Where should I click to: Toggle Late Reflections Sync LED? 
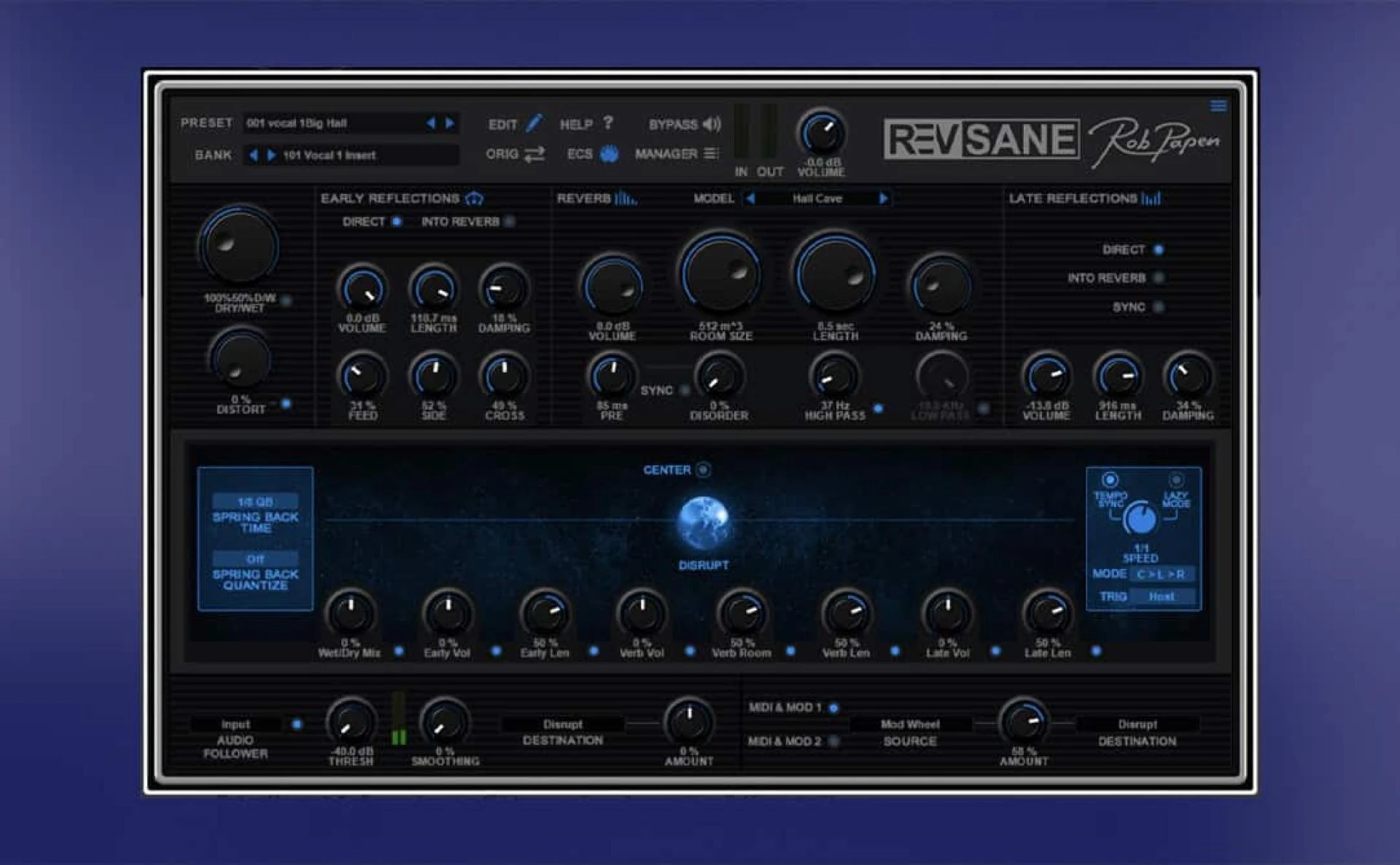1158,307
